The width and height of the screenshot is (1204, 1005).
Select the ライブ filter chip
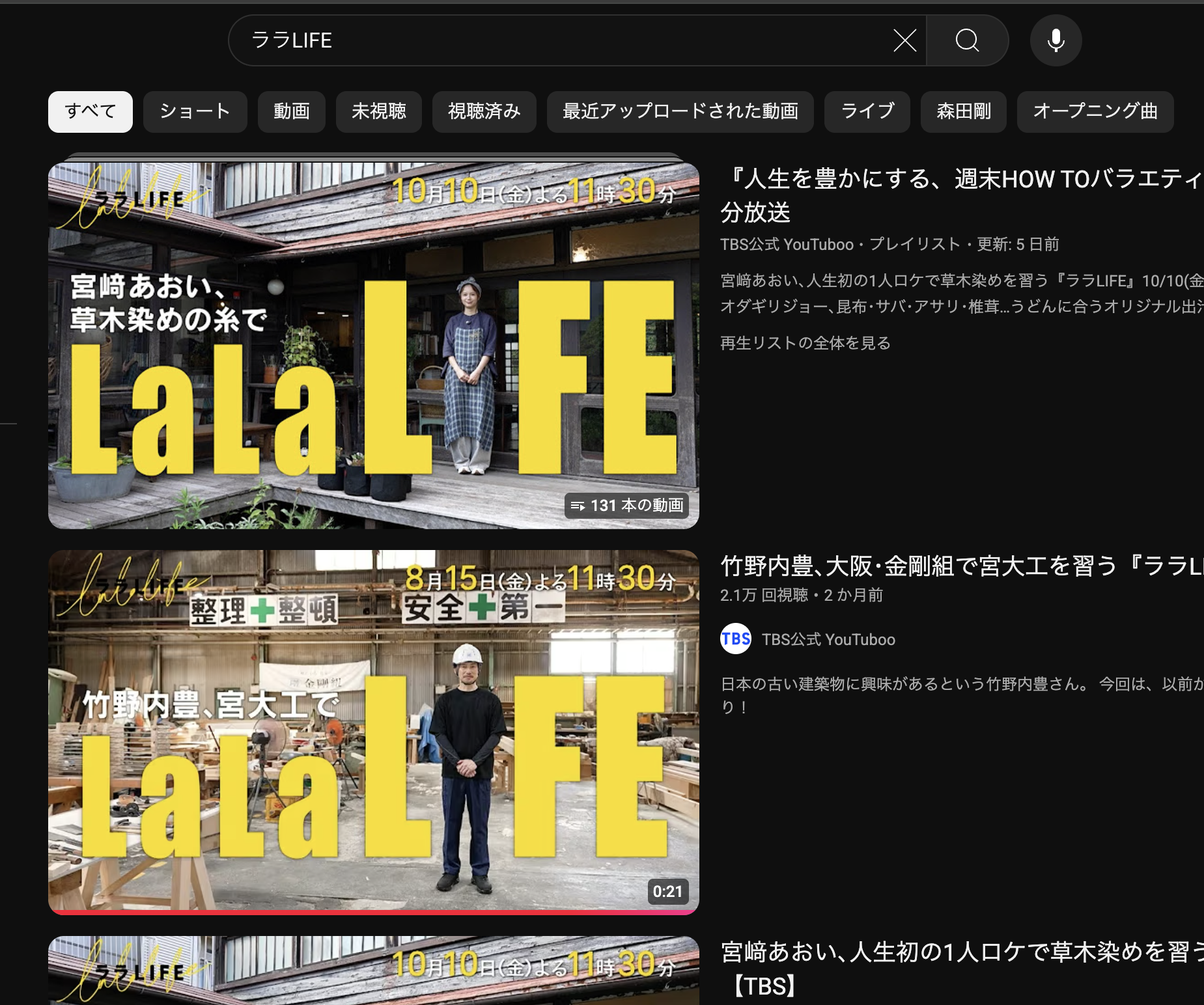867,112
